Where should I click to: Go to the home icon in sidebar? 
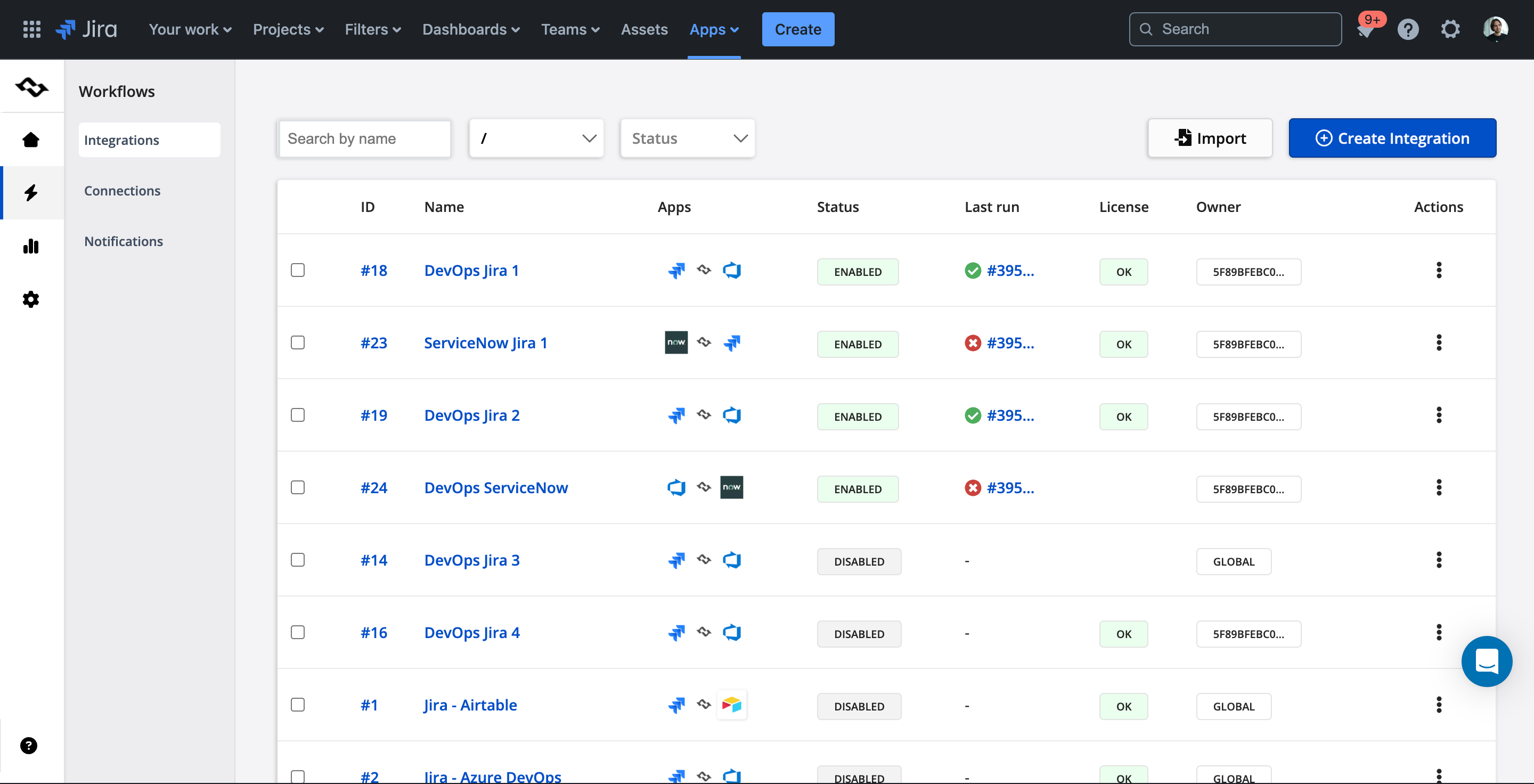(31, 140)
